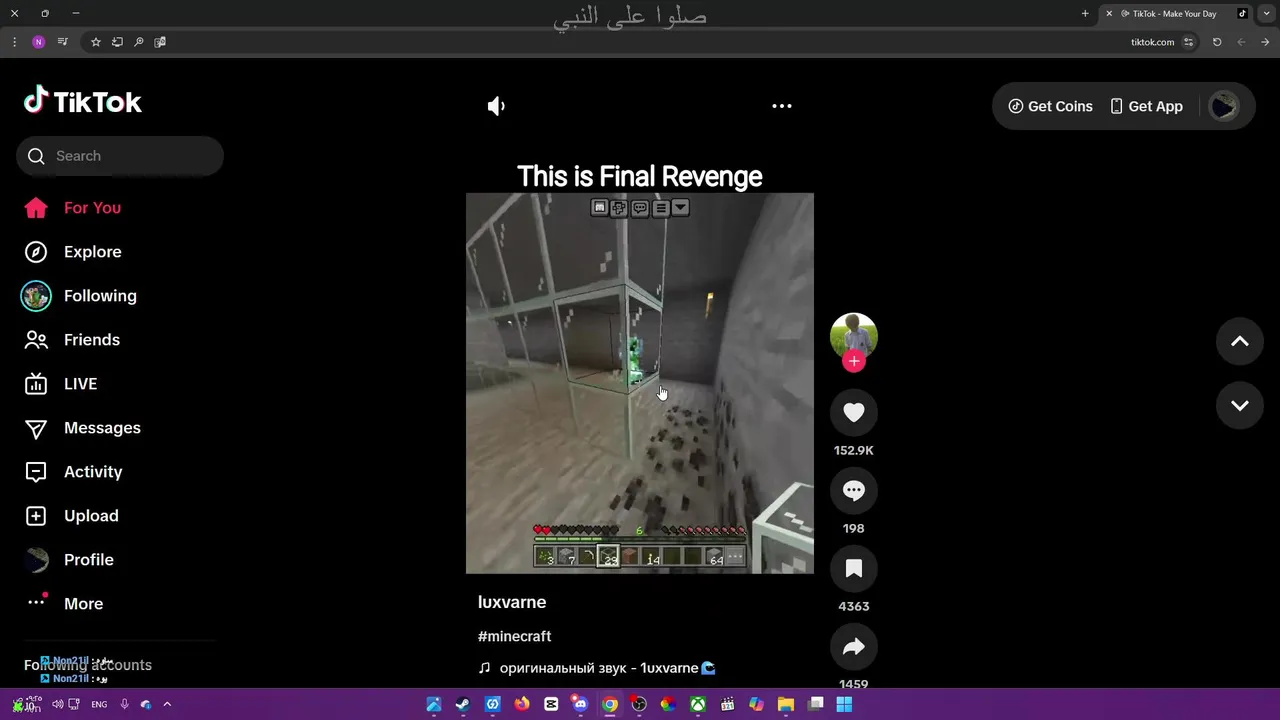Open comments on the video
The image size is (1280, 720).
854,490
